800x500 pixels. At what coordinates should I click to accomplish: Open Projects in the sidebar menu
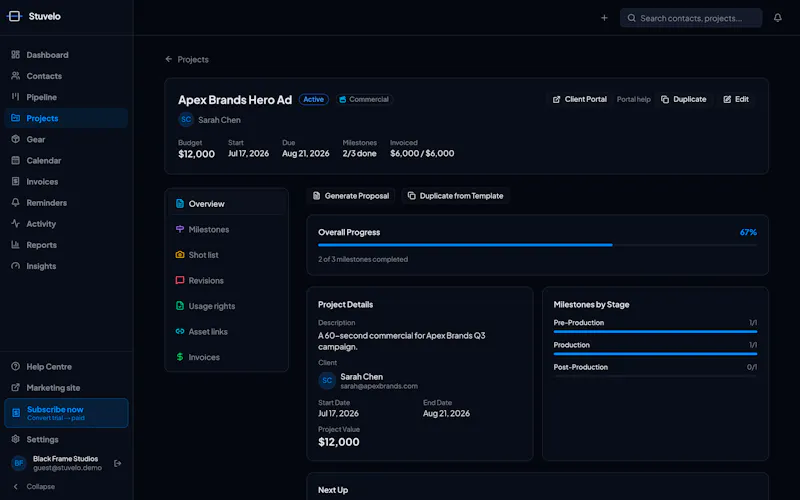[66, 118]
